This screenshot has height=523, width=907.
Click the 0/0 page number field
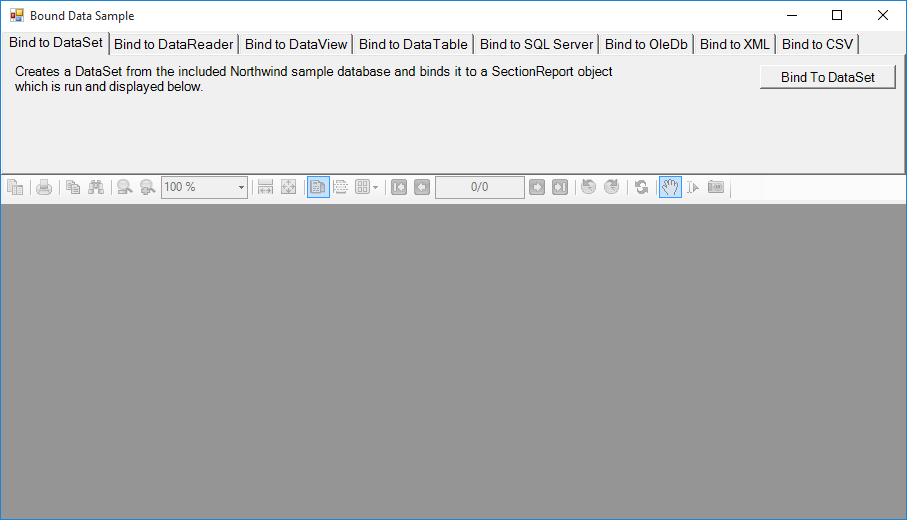point(480,187)
